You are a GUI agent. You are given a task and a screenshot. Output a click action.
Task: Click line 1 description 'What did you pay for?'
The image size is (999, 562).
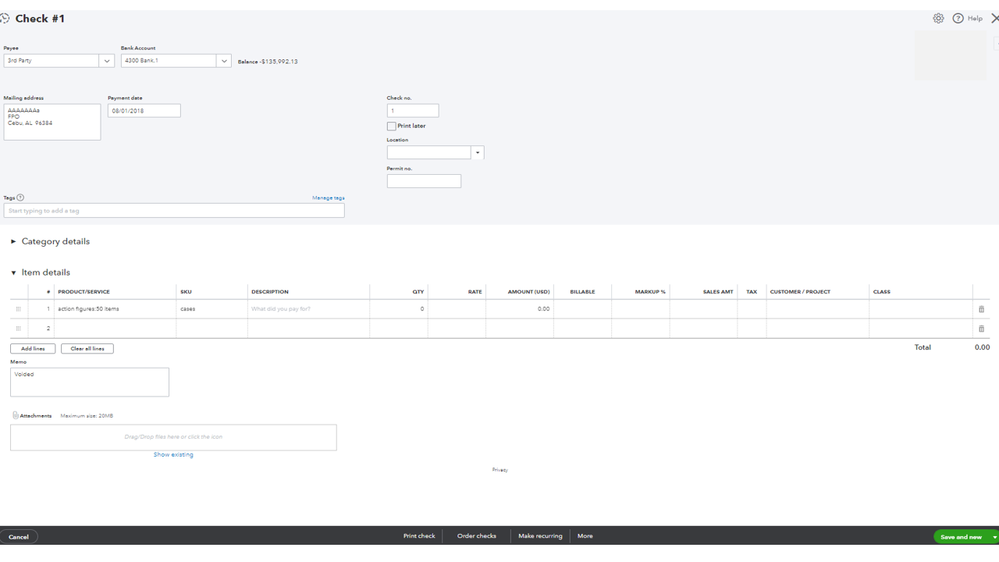tap(308, 309)
